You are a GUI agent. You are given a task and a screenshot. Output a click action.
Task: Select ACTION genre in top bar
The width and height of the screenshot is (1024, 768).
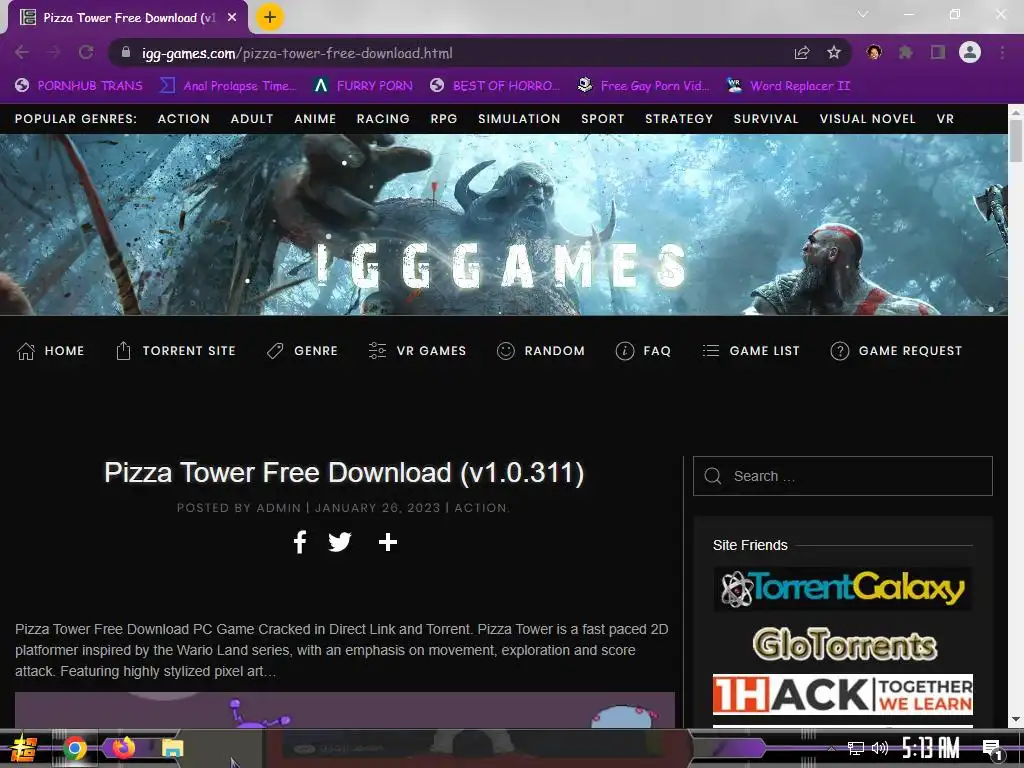pos(184,119)
